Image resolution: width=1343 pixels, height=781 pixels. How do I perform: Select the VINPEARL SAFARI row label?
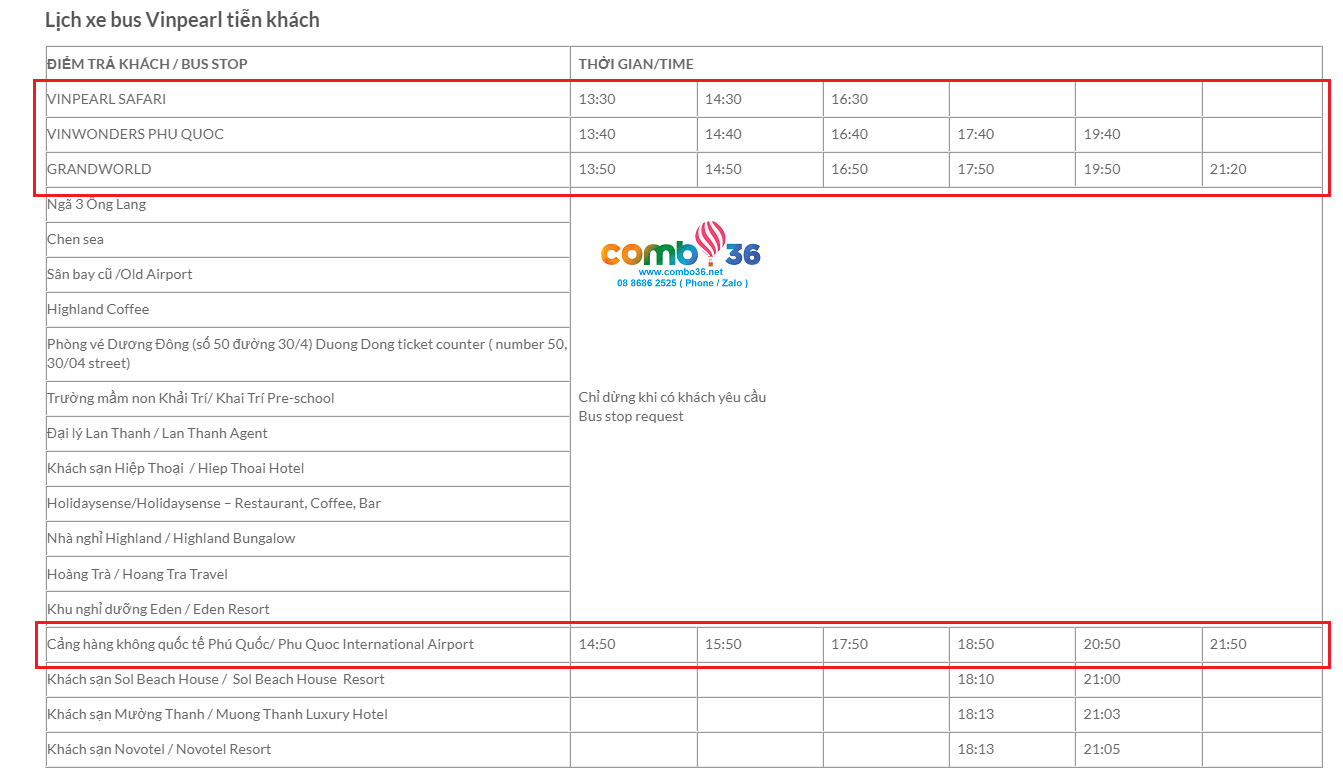point(107,99)
